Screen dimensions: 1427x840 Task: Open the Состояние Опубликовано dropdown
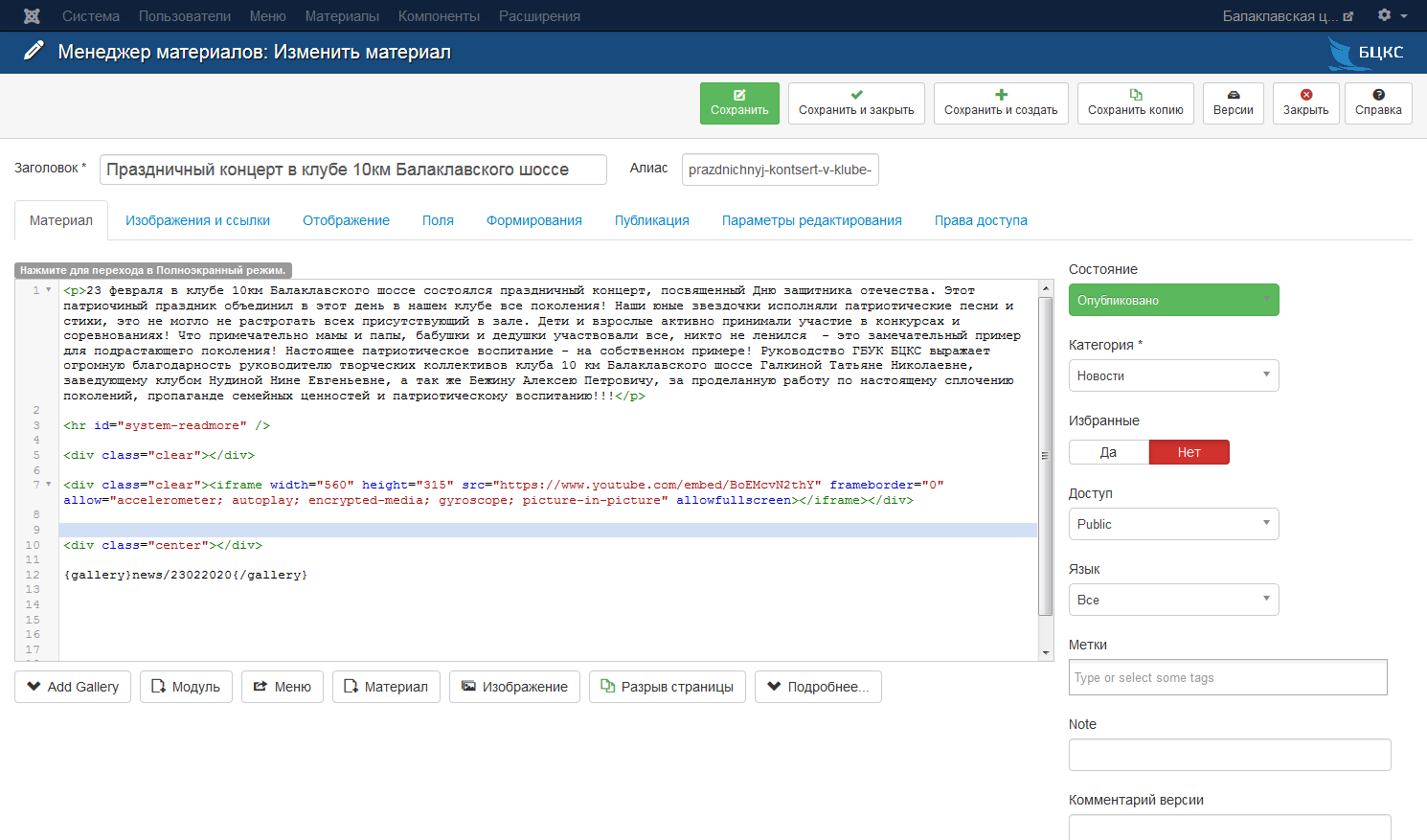[1174, 300]
